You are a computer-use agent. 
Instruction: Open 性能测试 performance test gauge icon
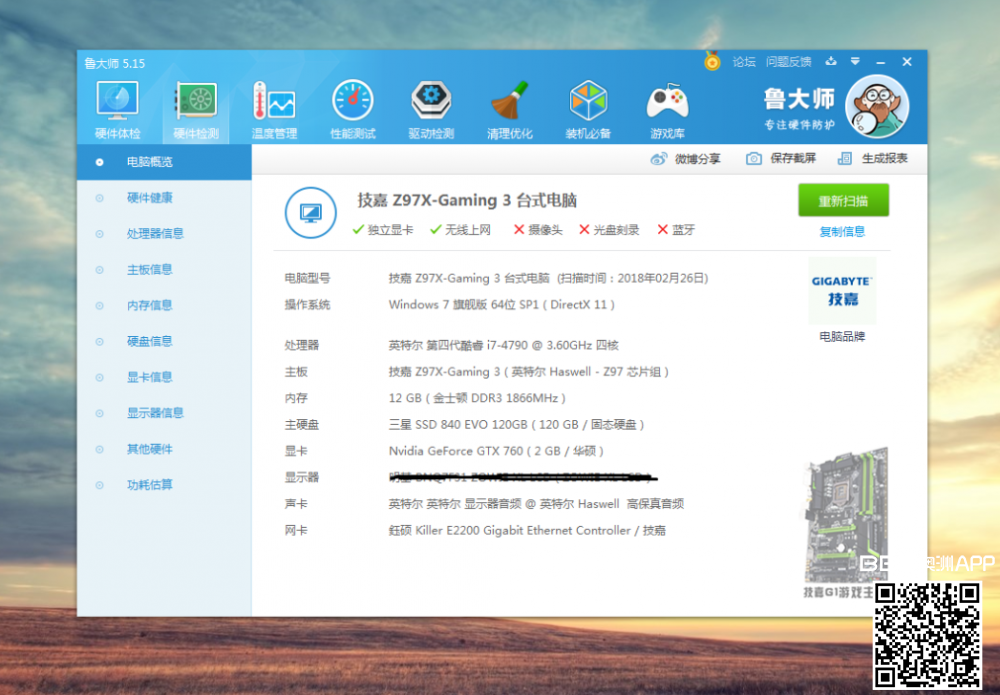coord(352,110)
